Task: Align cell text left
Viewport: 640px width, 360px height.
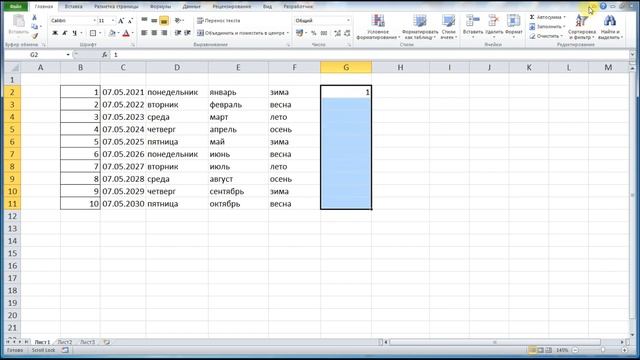Action: coord(144,33)
